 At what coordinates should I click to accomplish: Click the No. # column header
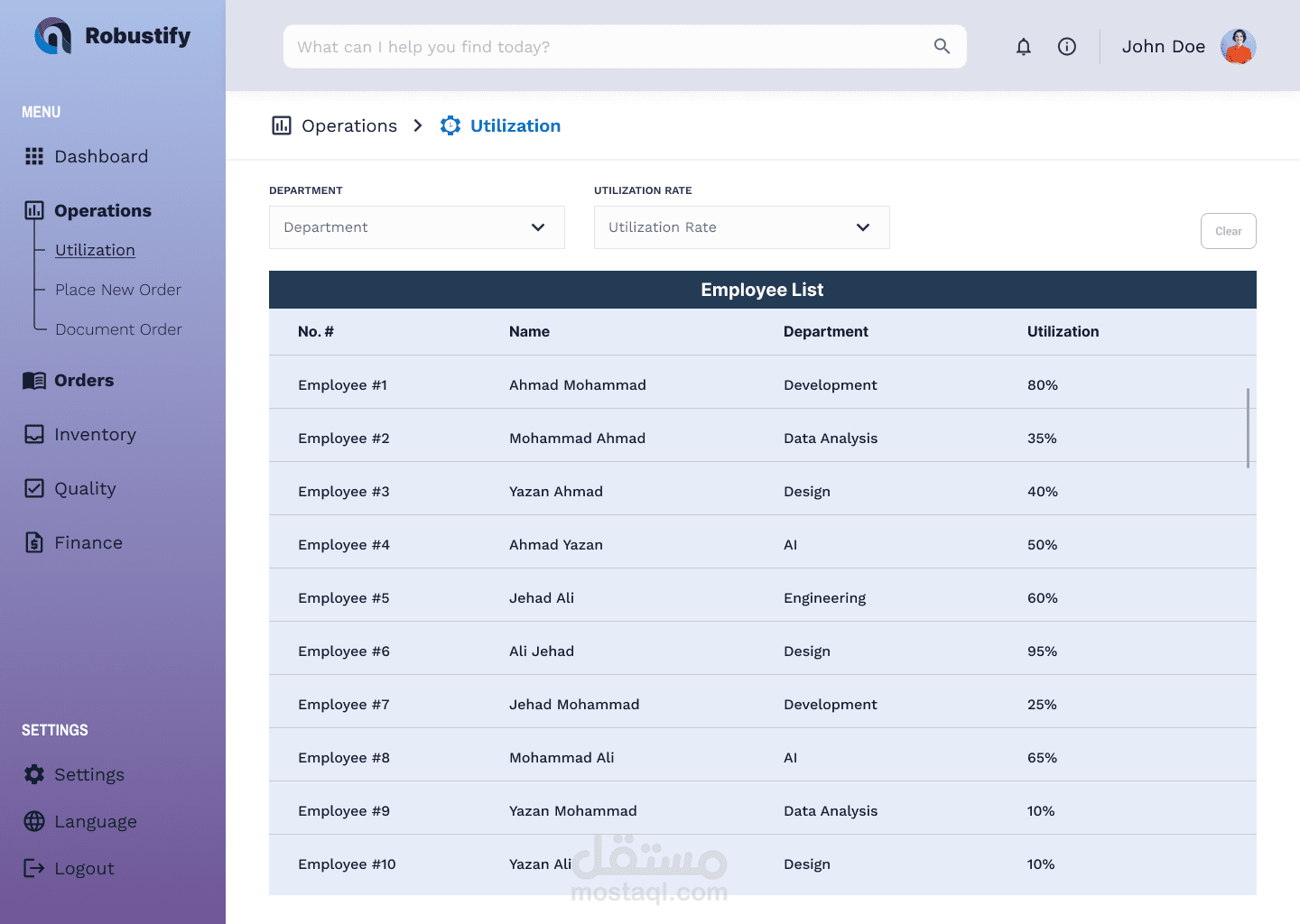[x=316, y=331]
